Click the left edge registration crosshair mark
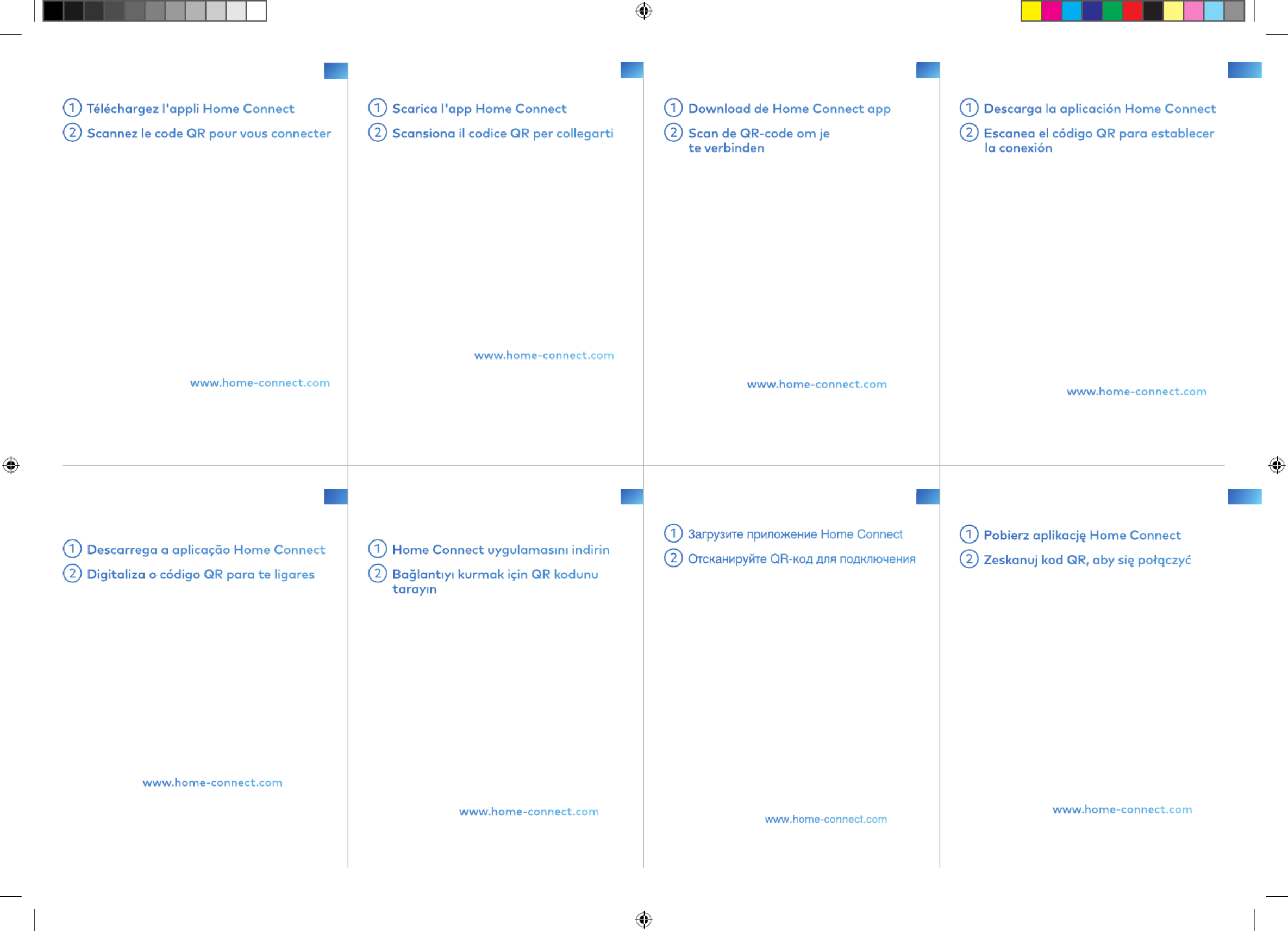 (x=11, y=465)
